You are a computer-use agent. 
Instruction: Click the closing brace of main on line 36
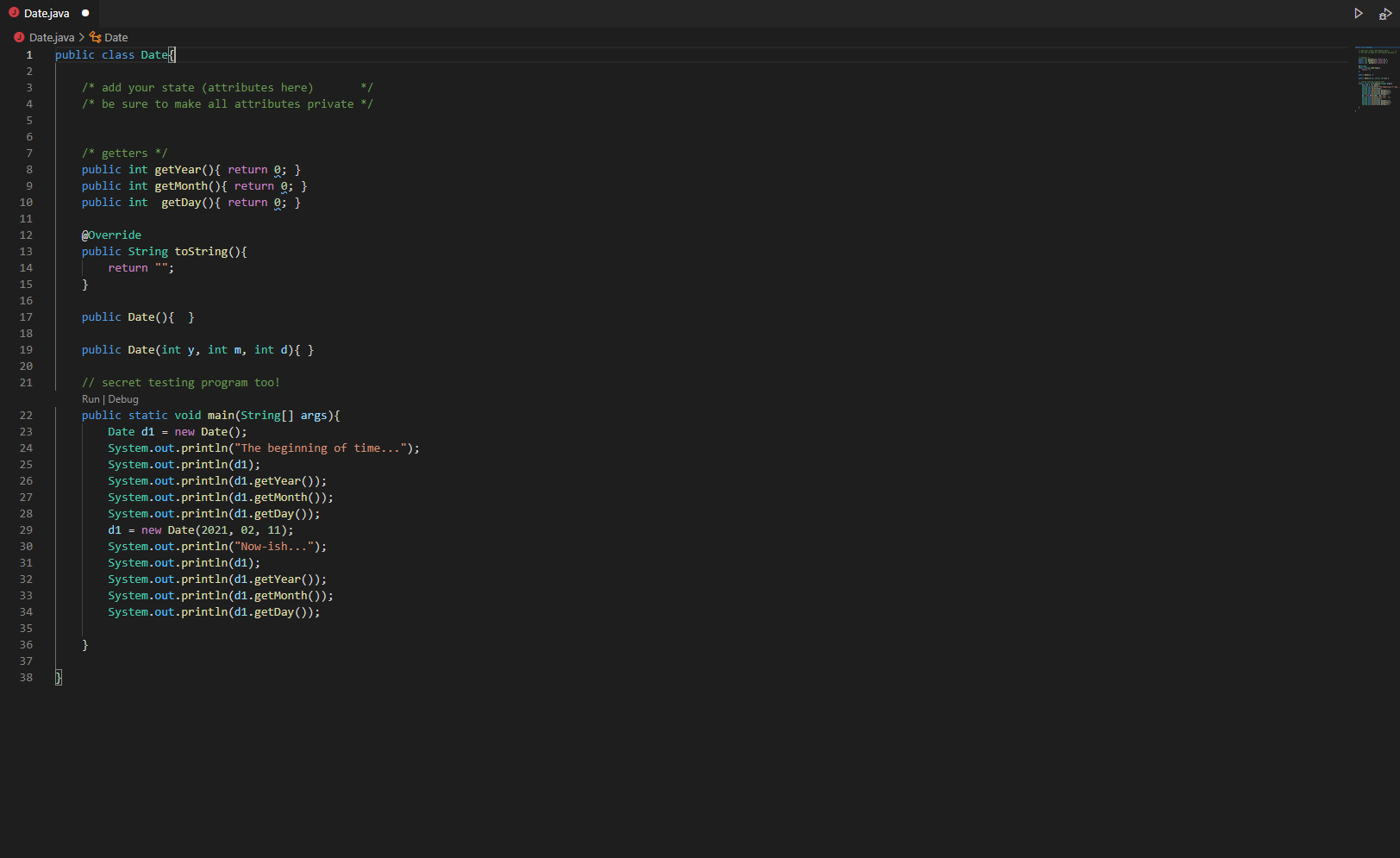click(x=85, y=645)
